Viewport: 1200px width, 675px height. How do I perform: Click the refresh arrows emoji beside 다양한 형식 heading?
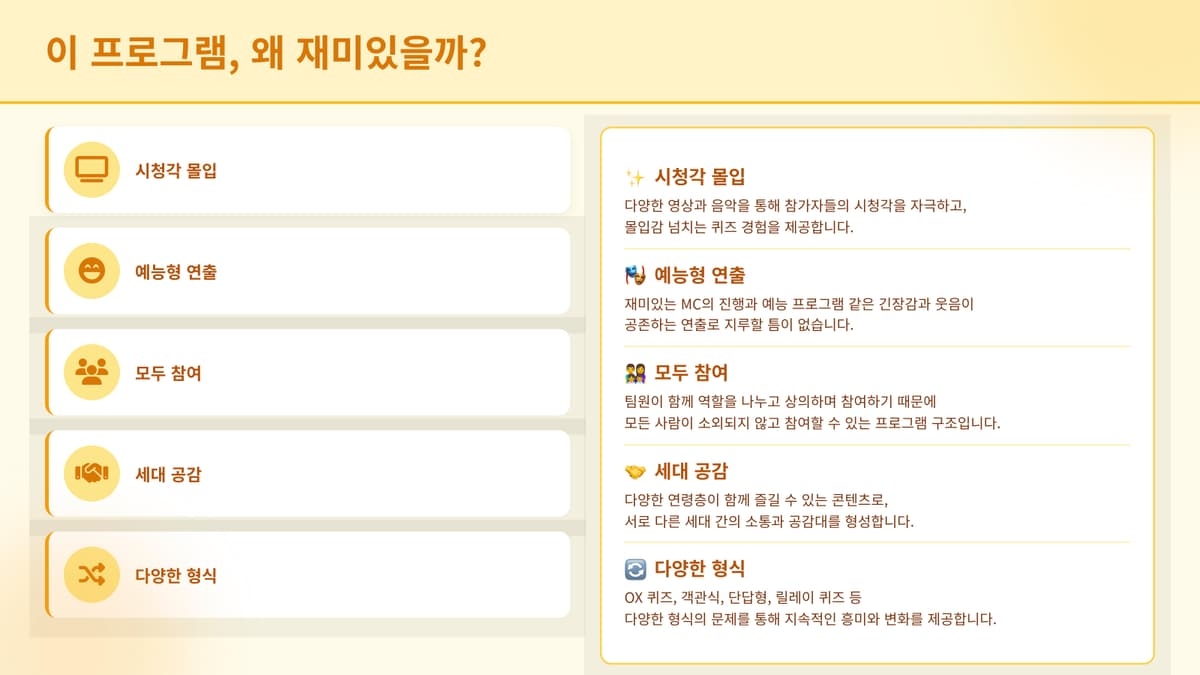(634, 570)
